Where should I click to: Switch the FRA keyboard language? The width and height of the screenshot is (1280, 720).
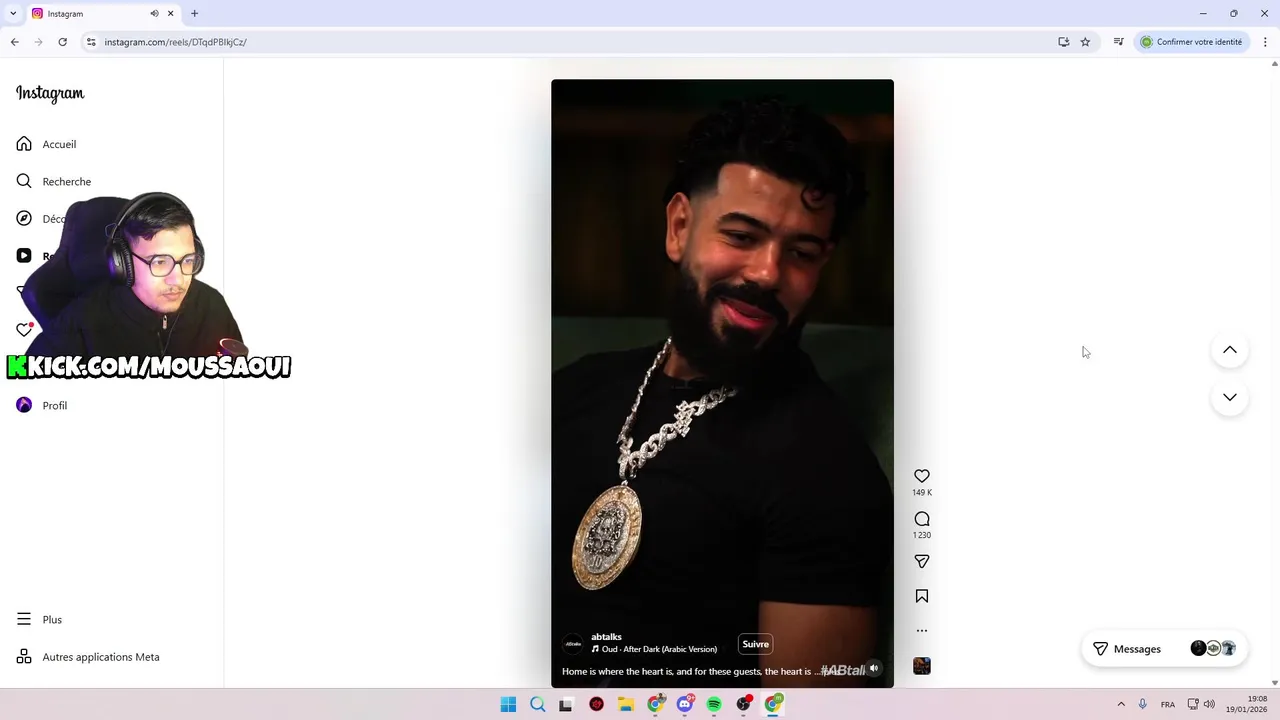click(1168, 704)
